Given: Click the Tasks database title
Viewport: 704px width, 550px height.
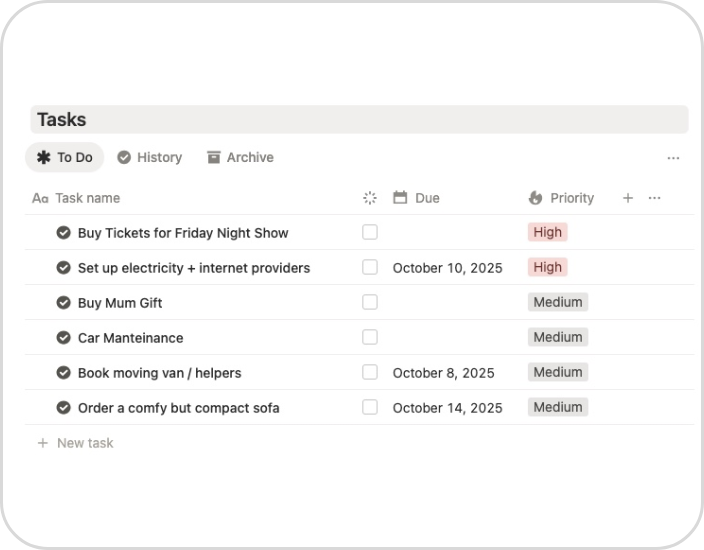Looking at the screenshot, I should 62,120.
